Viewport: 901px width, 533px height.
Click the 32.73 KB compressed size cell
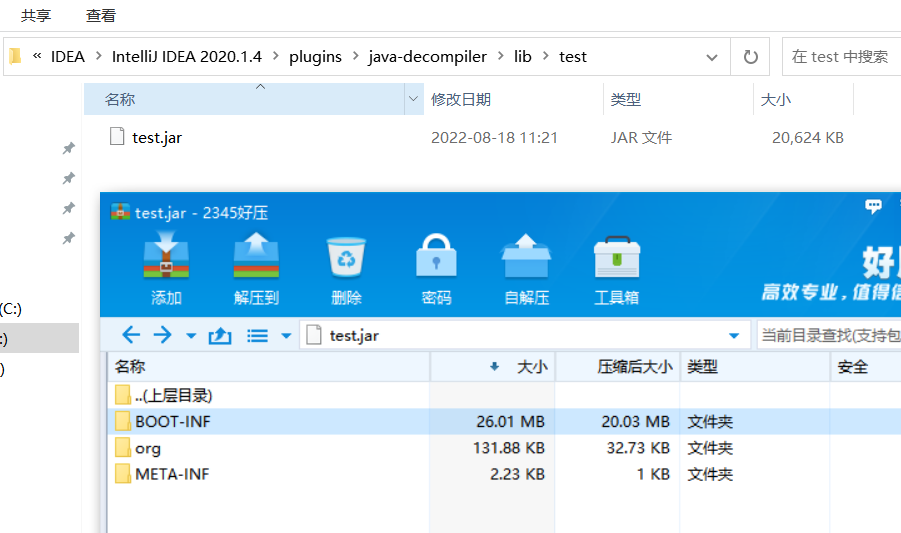pyautogui.click(x=638, y=448)
